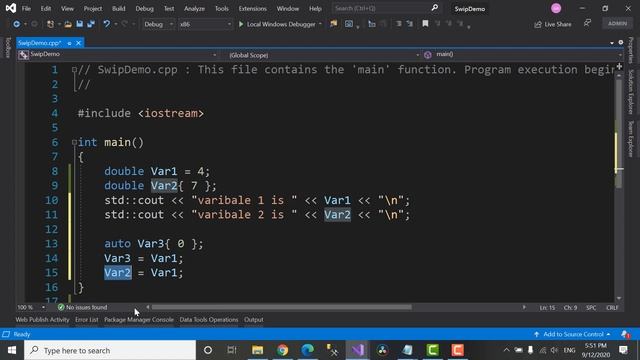Click the Undo arrow icon
This screenshot has height=360, width=640.
tap(107, 24)
